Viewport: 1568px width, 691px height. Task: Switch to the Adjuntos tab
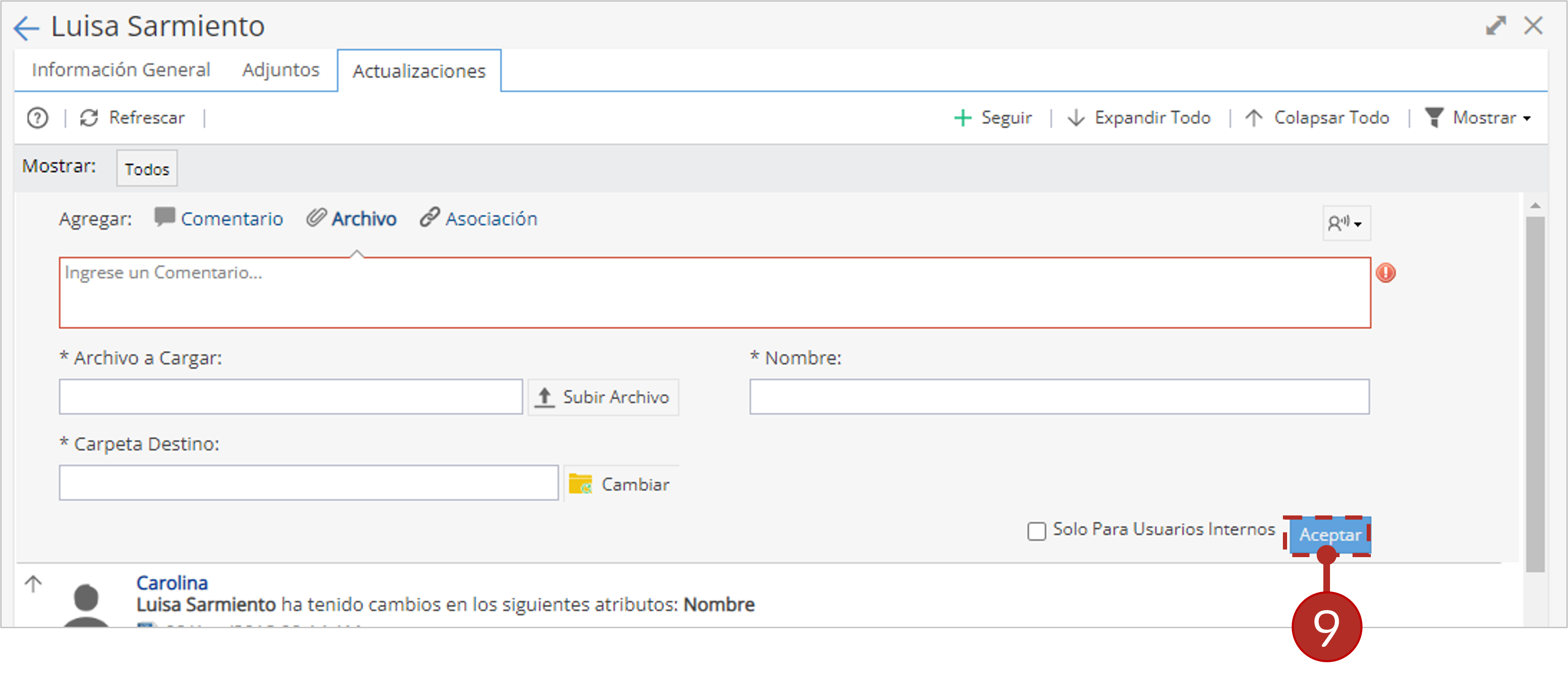tap(281, 70)
